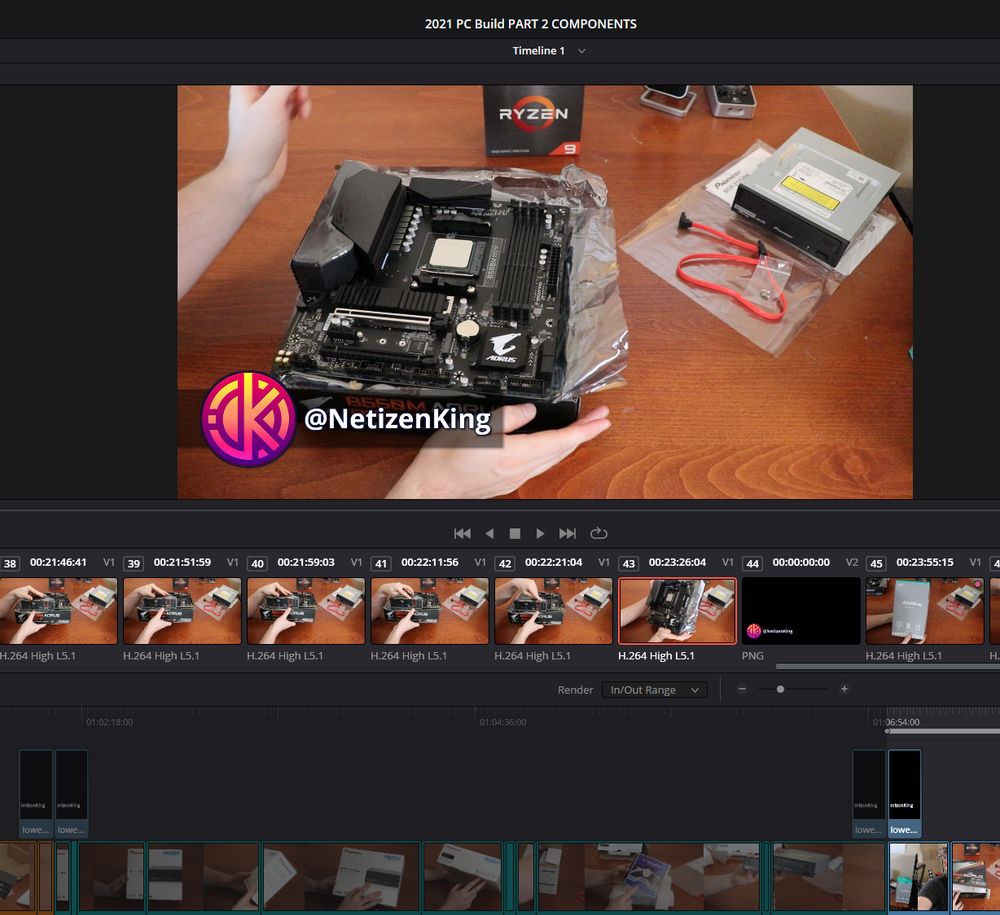Viewport: 1000px width, 915px height.
Task: Click the project title 2021 PC Build
Action: [x=531, y=24]
